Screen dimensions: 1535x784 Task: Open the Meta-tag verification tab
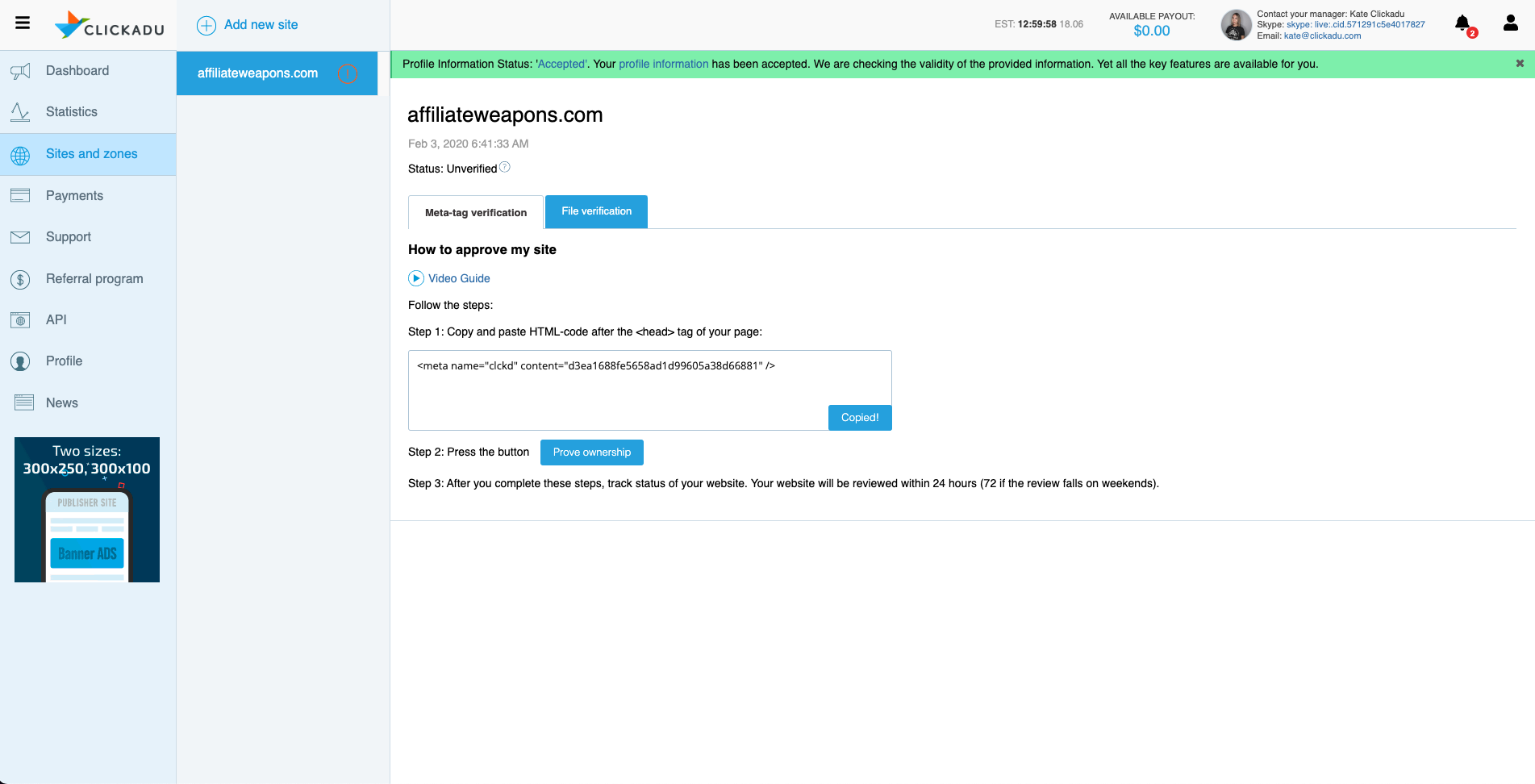475,212
